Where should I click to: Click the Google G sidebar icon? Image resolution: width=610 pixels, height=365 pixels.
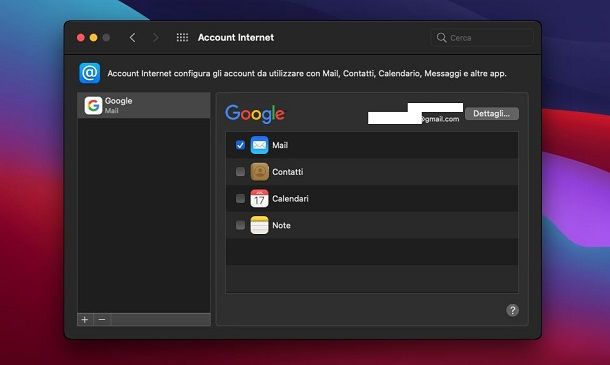(93, 105)
